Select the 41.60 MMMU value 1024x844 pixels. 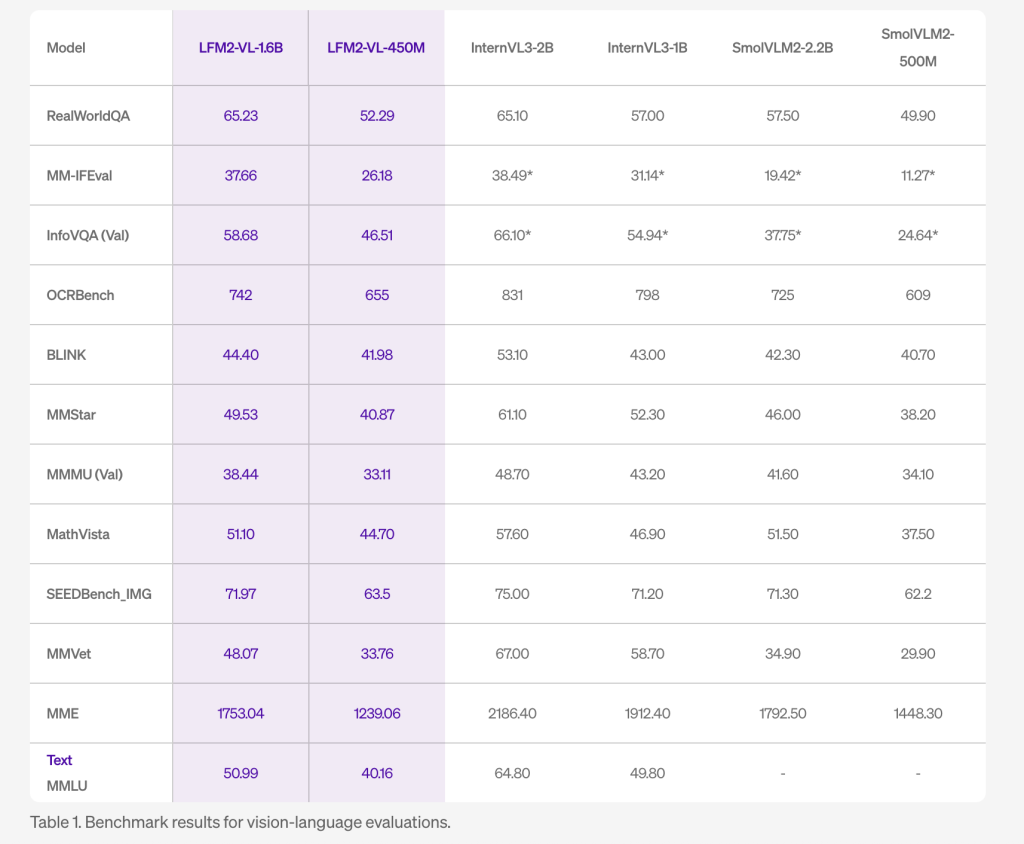point(782,474)
